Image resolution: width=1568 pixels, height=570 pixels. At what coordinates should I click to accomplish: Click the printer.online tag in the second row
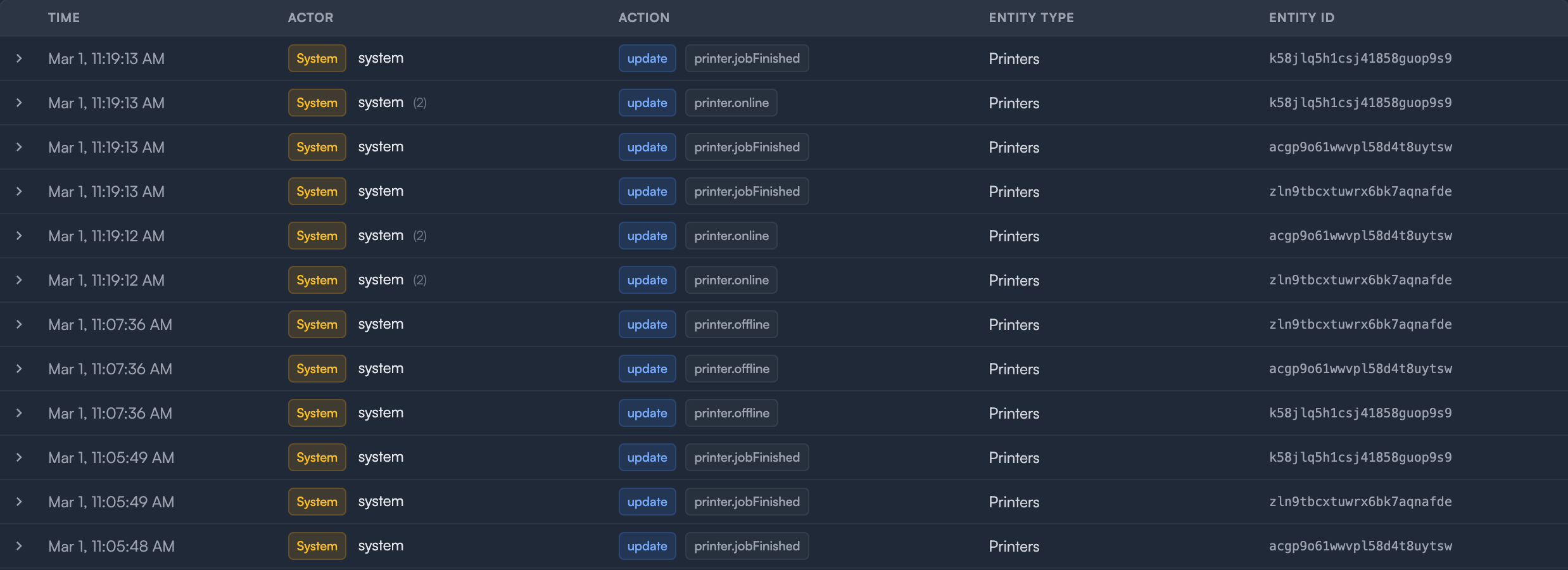click(x=731, y=103)
